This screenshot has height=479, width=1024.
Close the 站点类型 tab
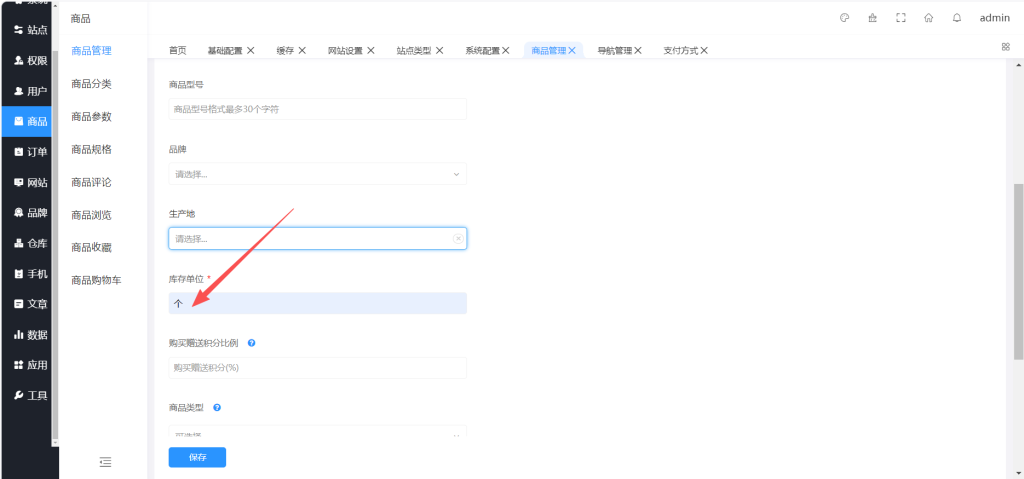tap(440, 50)
